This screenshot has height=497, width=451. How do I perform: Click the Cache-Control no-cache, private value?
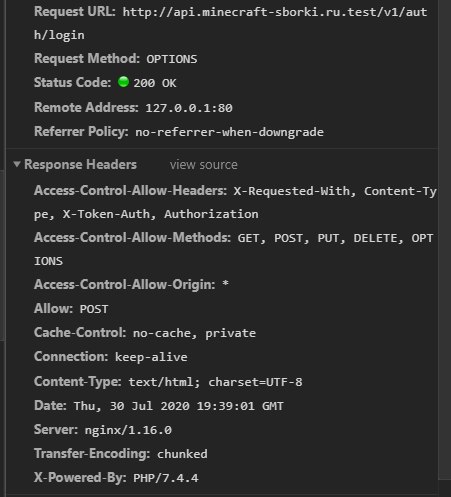click(x=194, y=333)
